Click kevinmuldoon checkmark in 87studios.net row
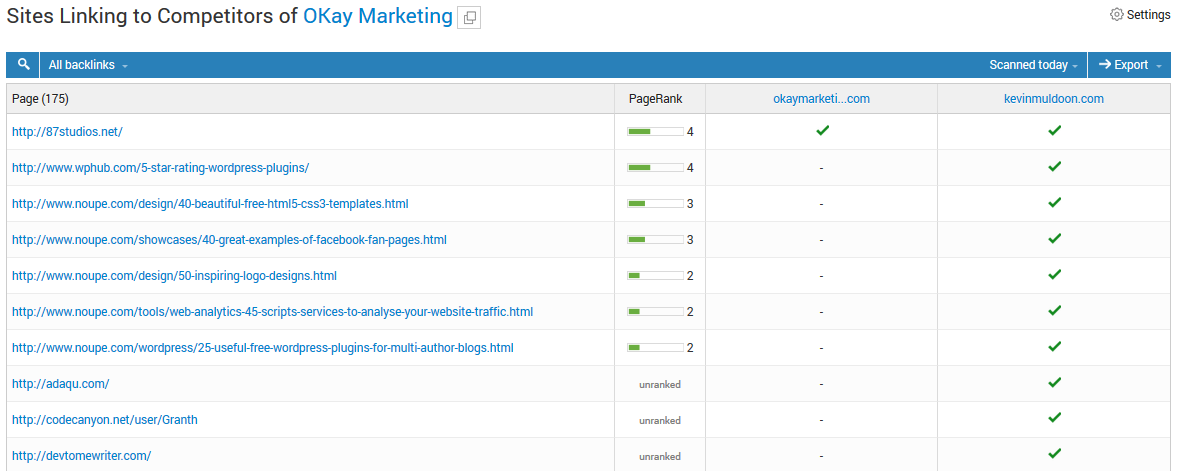This screenshot has height=471, width=1179. (1054, 131)
